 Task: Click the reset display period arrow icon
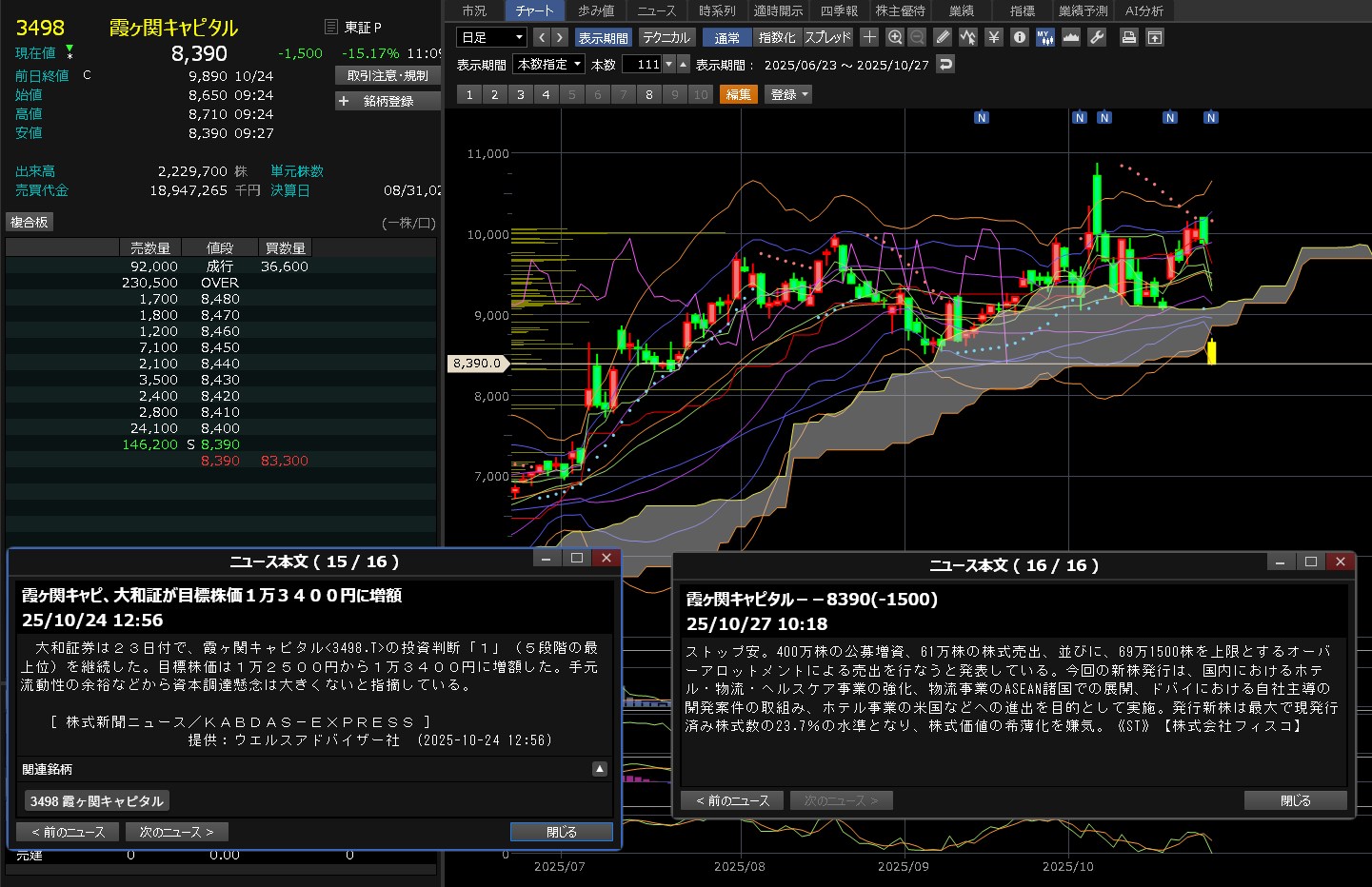[x=944, y=65]
